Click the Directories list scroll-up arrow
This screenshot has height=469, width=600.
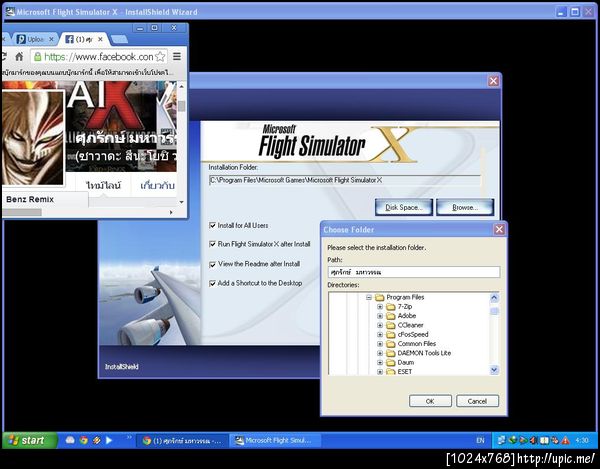click(x=494, y=298)
